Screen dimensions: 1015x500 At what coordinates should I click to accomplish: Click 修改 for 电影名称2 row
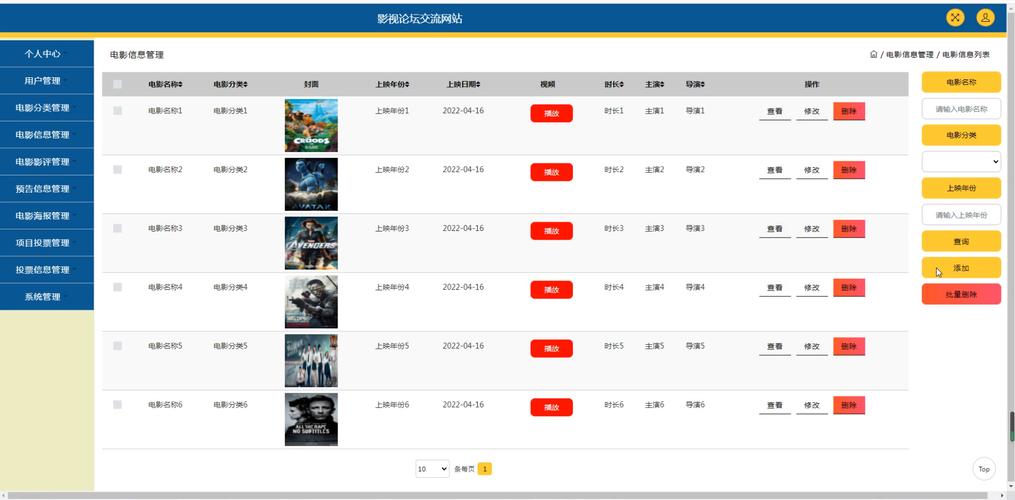[812, 170]
